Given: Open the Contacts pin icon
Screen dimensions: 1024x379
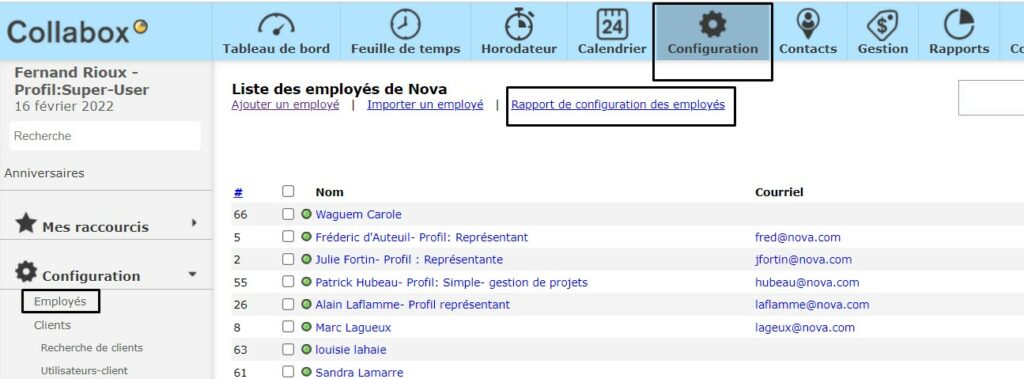Looking at the screenshot, I should click(808, 24).
